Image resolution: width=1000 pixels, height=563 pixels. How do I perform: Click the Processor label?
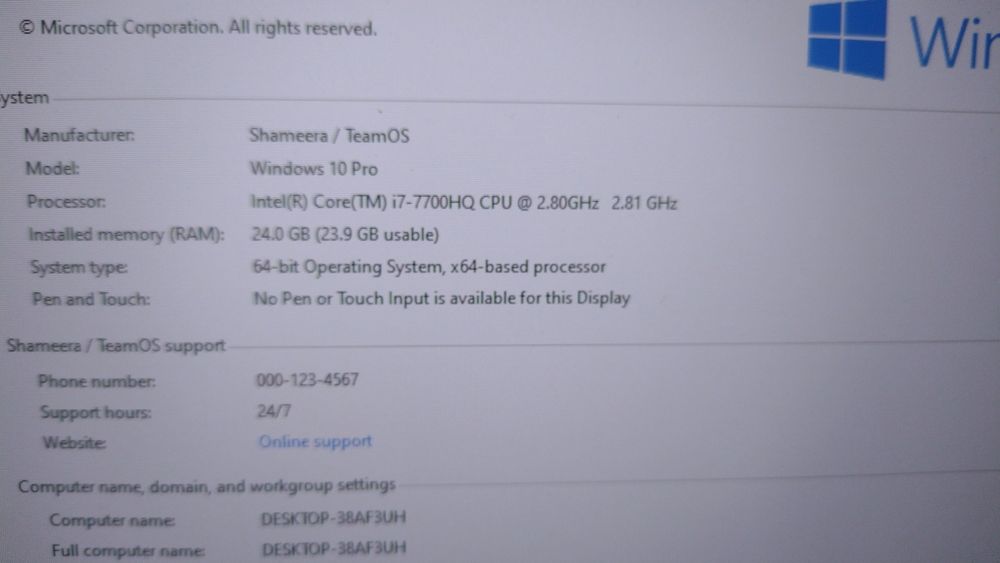click(x=66, y=201)
